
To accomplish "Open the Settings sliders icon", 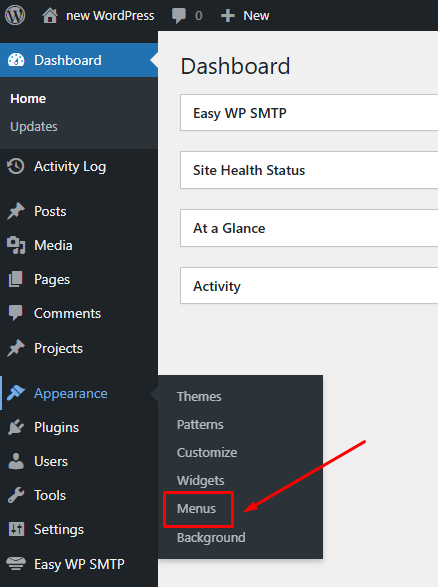I will 16,529.
